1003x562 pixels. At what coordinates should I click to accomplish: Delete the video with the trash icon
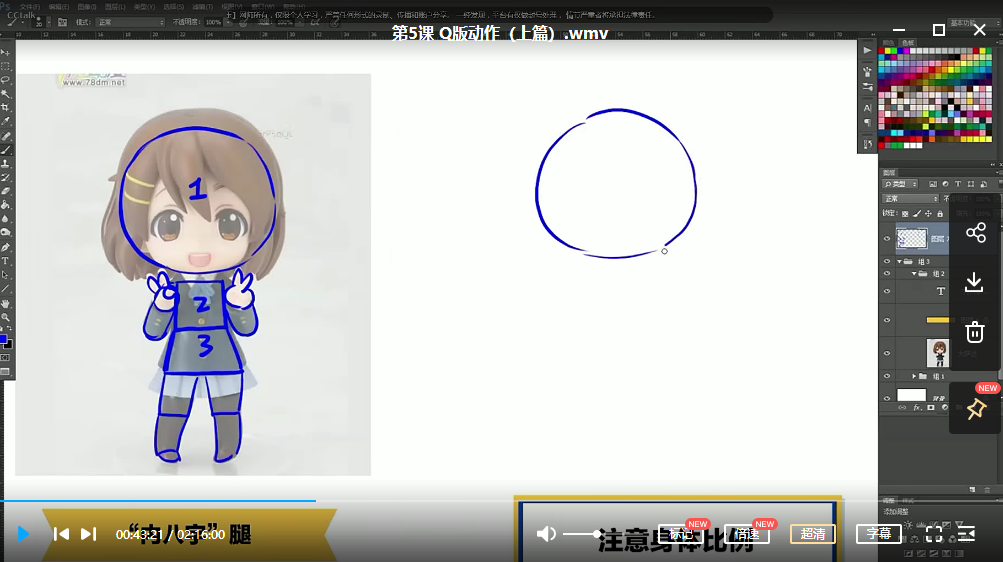click(x=975, y=333)
